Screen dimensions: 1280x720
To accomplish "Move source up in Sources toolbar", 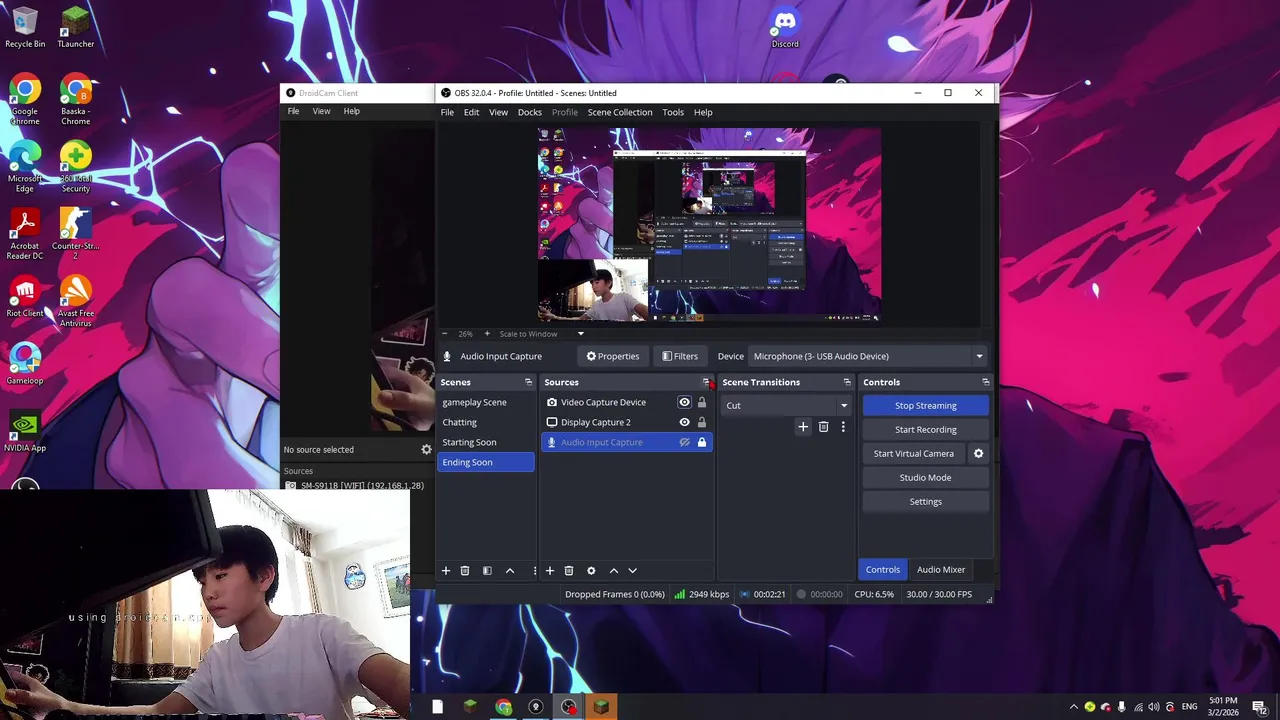I will coord(614,570).
